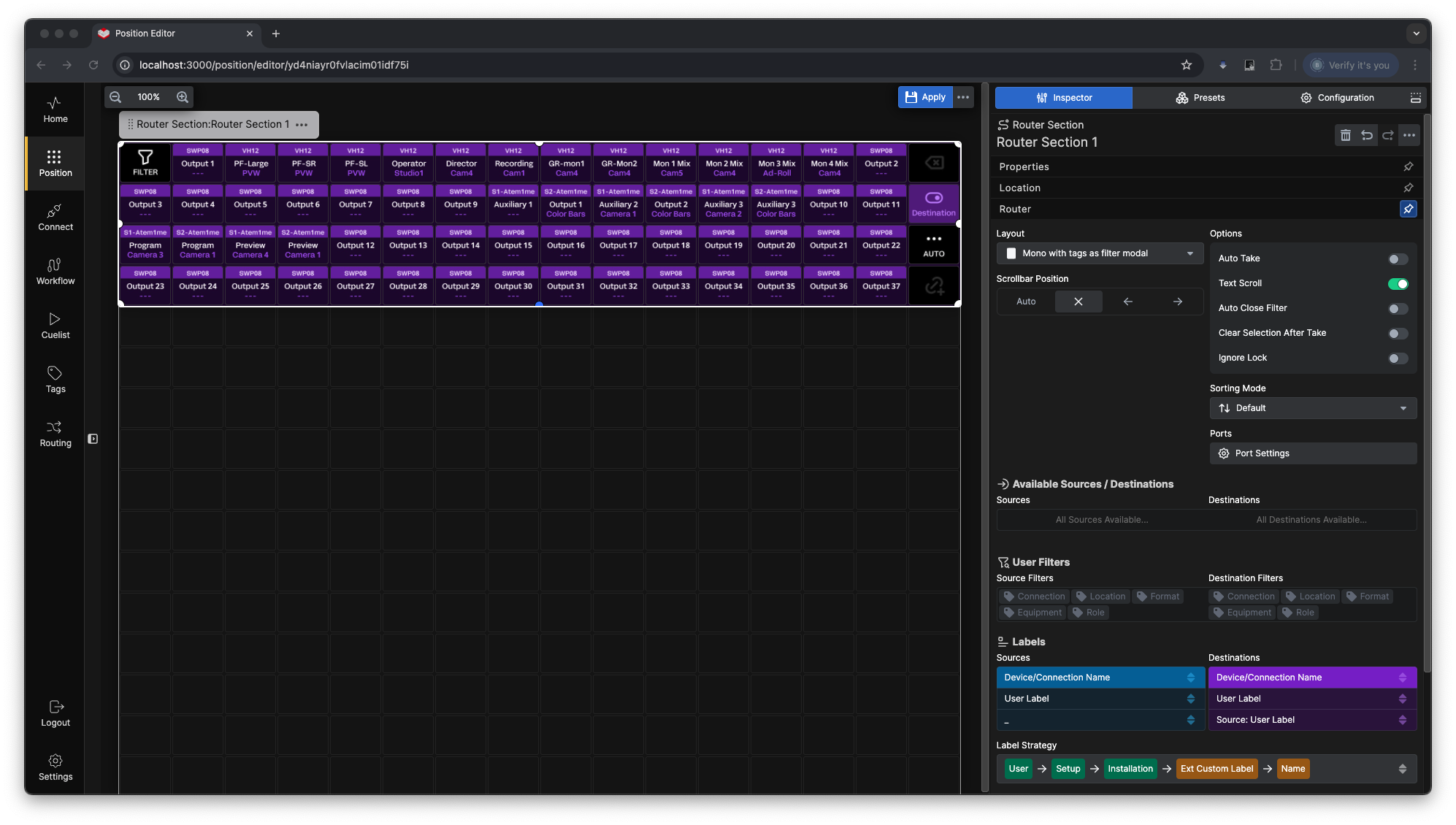Select the Position Editor browser tab
This screenshot has height=825, width=1456.
click(x=175, y=34)
